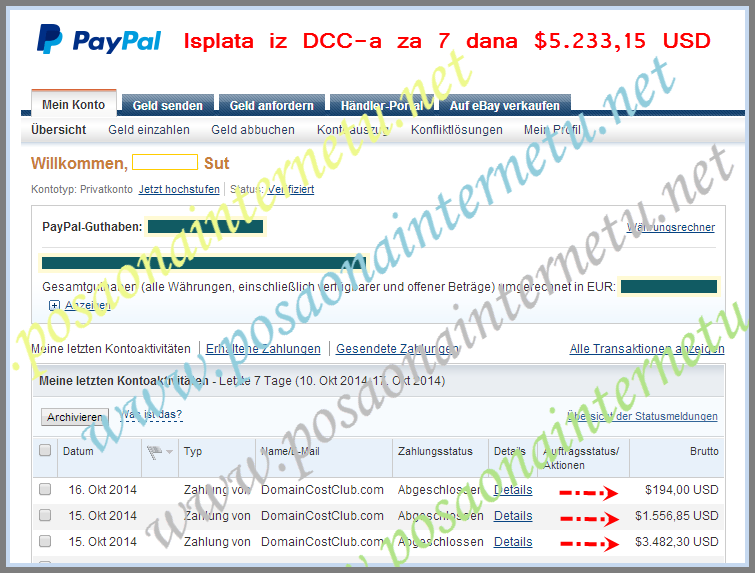Go to Geld abbuchen

tap(253, 130)
